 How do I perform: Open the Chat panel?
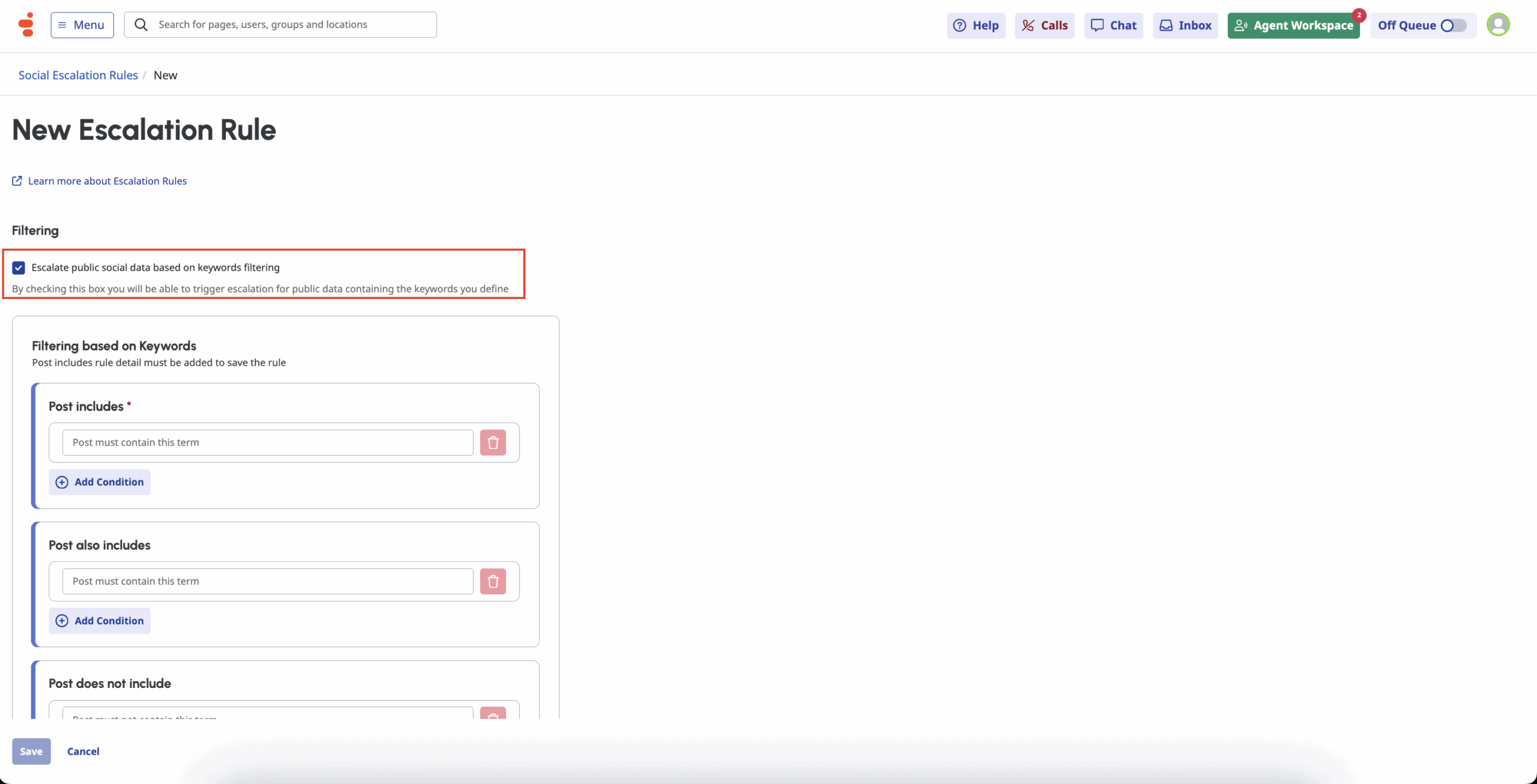pos(1113,25)
